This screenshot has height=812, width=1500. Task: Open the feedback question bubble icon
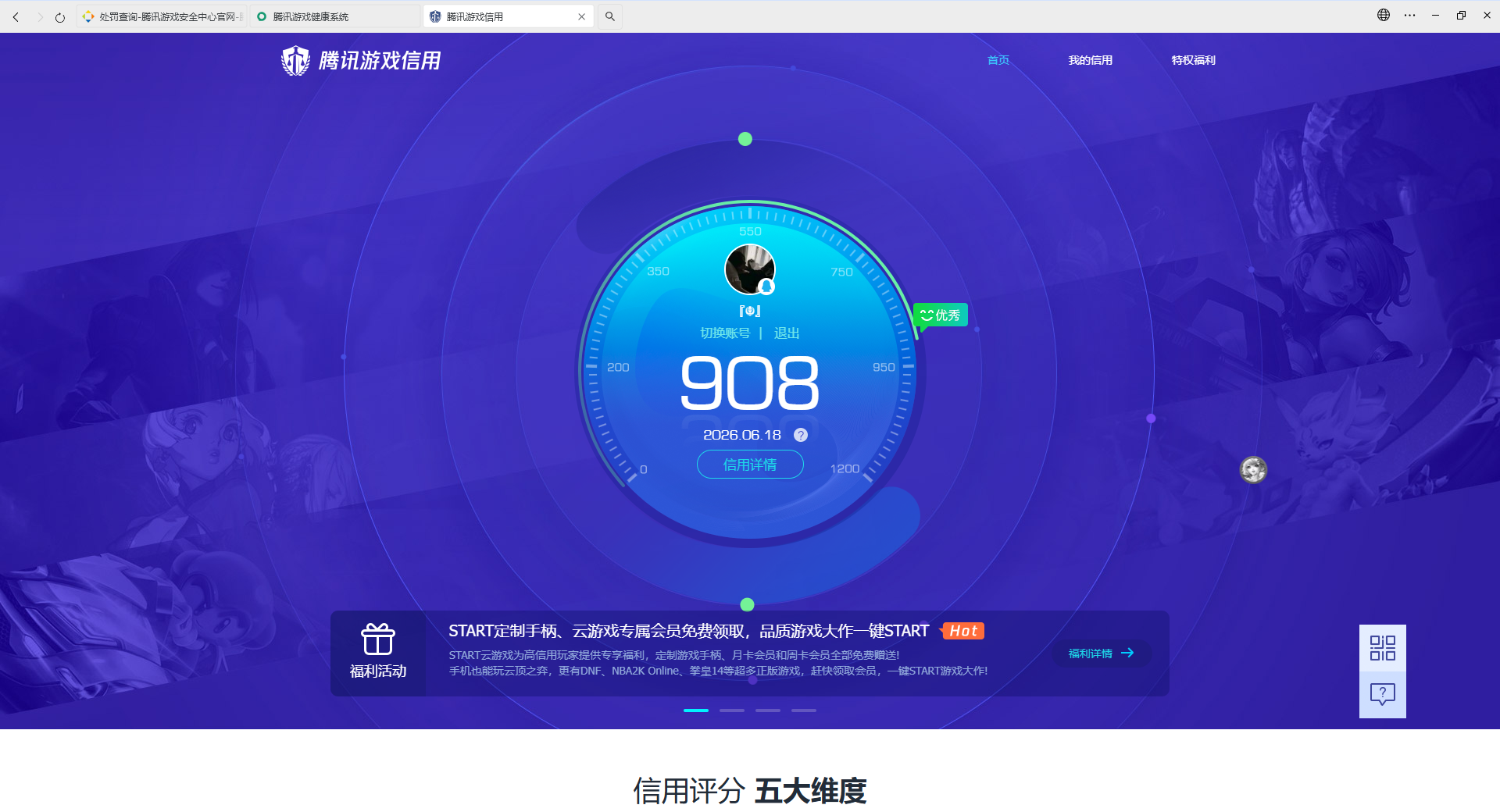1383,694
